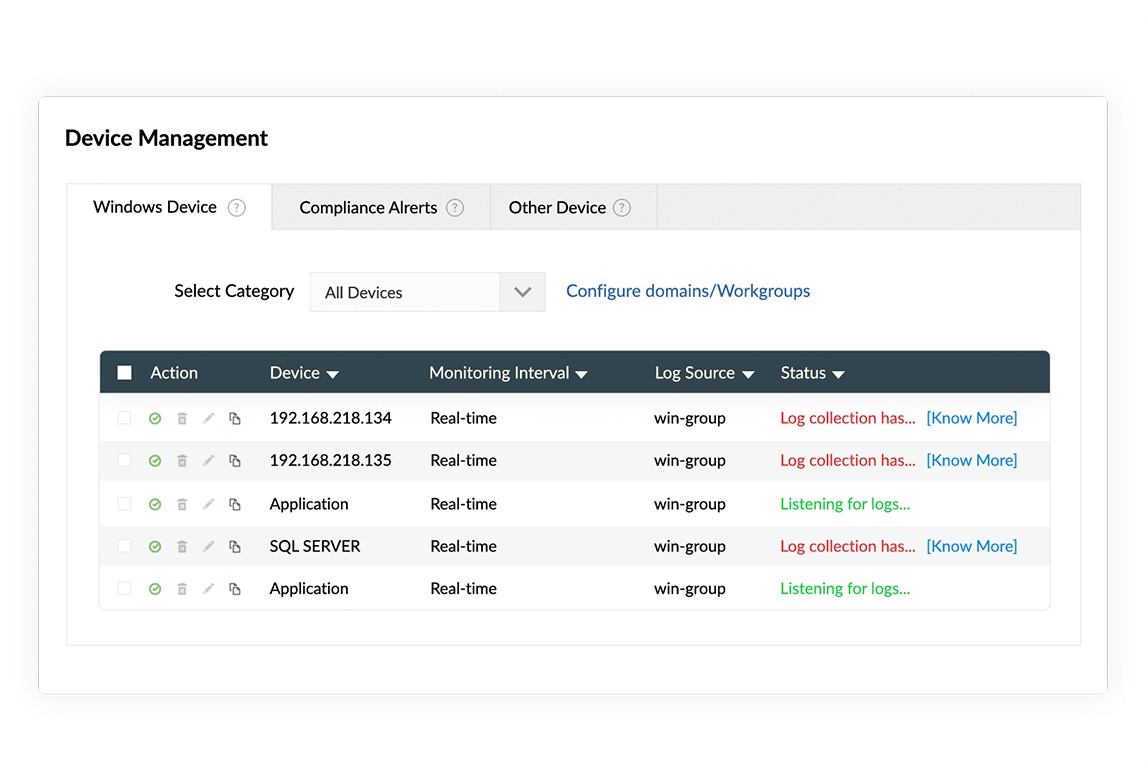Sort by Device column header arrow

333,374
